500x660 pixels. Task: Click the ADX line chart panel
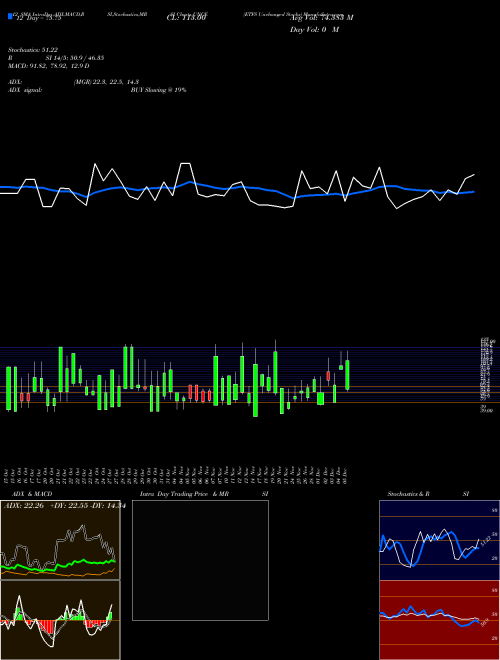tap(60, 540)
